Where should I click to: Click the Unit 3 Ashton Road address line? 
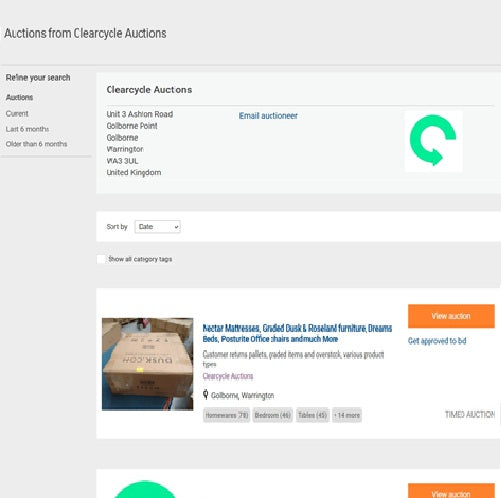pos(140,114)
